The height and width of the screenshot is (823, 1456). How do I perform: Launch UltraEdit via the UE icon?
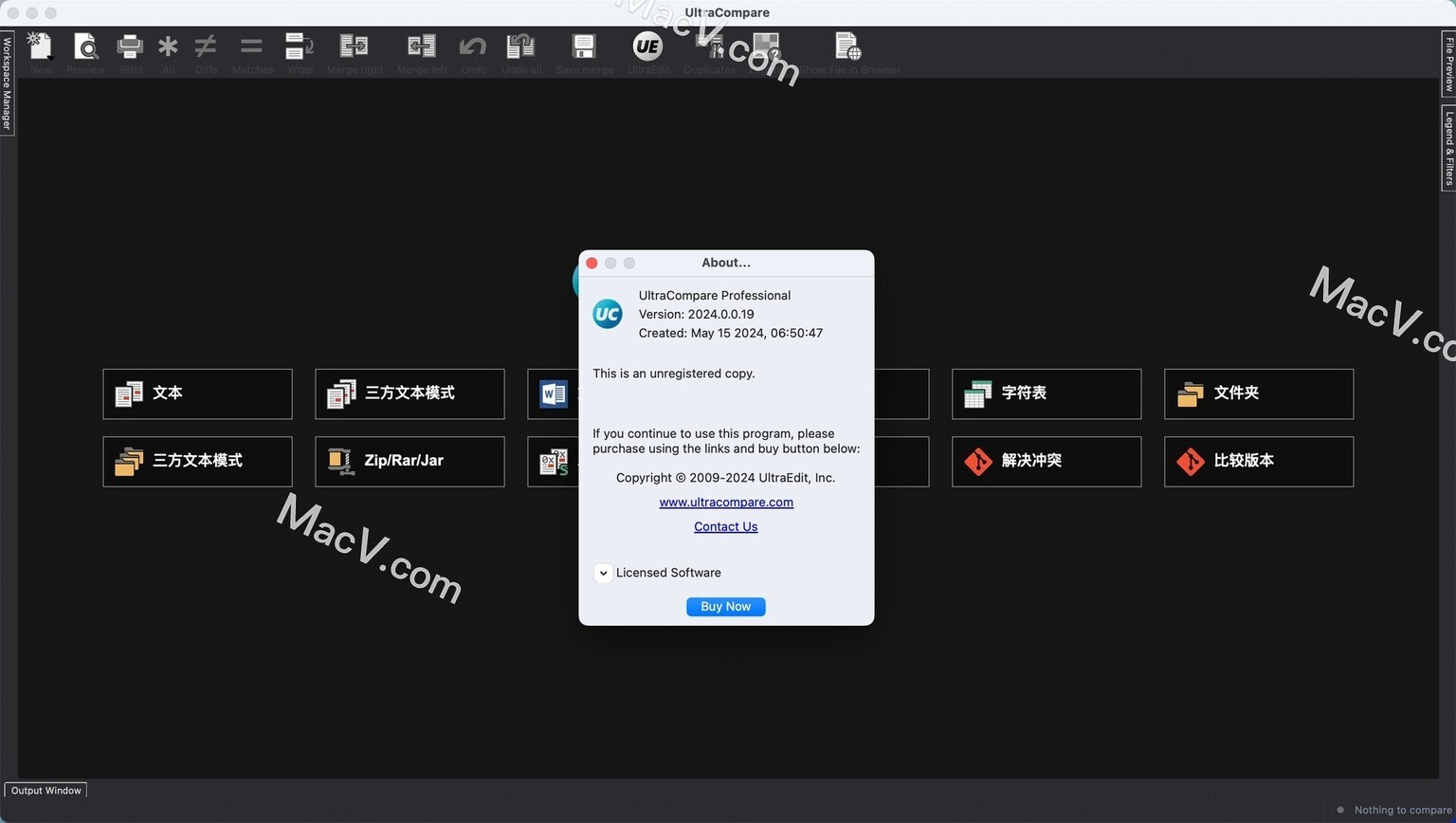[647, 46]
